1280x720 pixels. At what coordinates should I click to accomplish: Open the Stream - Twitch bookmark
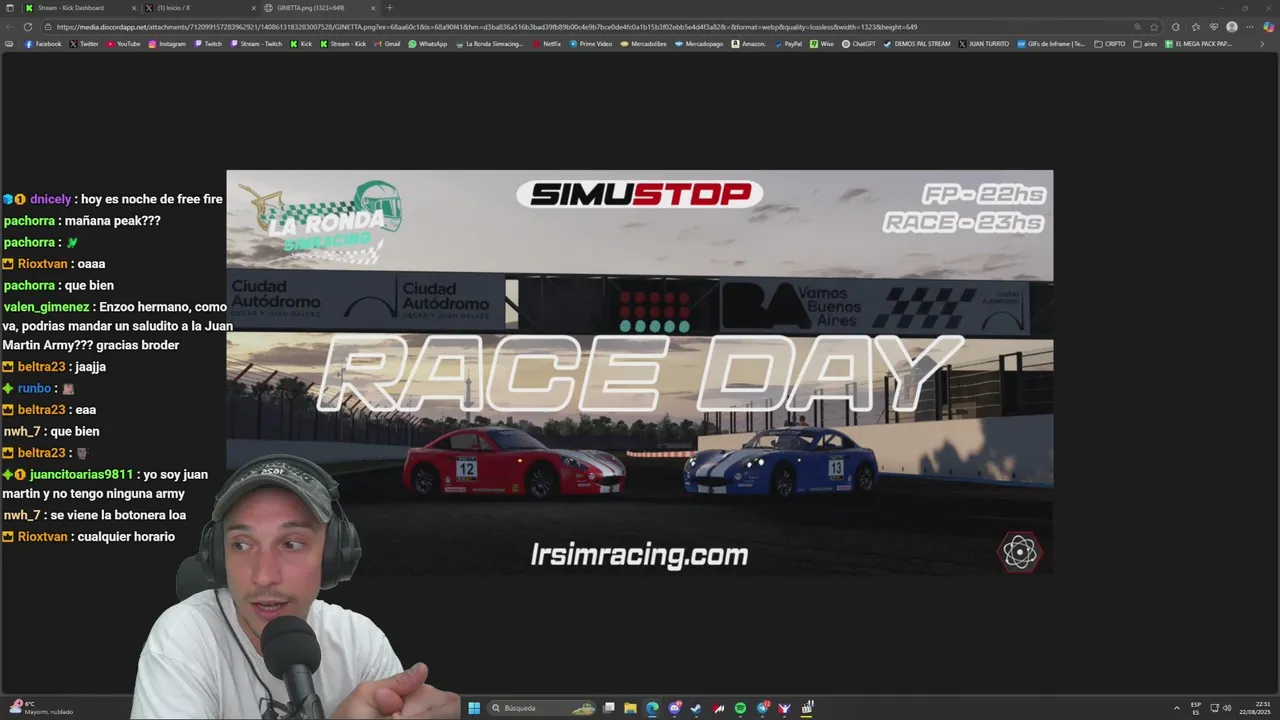[x=257, y=44]
